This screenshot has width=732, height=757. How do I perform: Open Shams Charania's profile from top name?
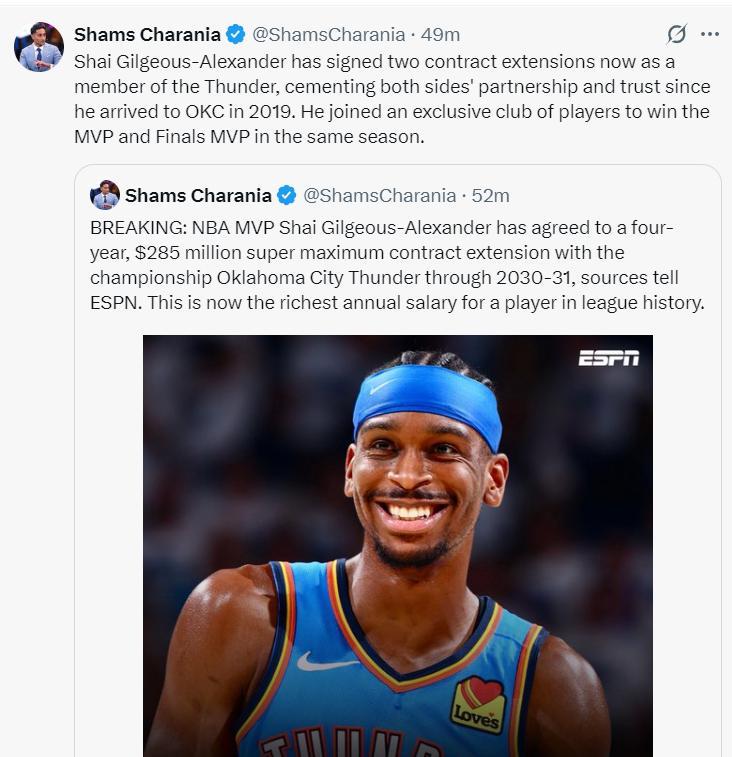[x=147, y=35]
